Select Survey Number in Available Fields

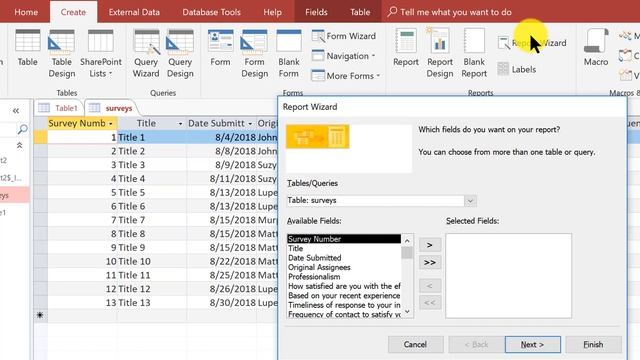click(x=344, y=239)
